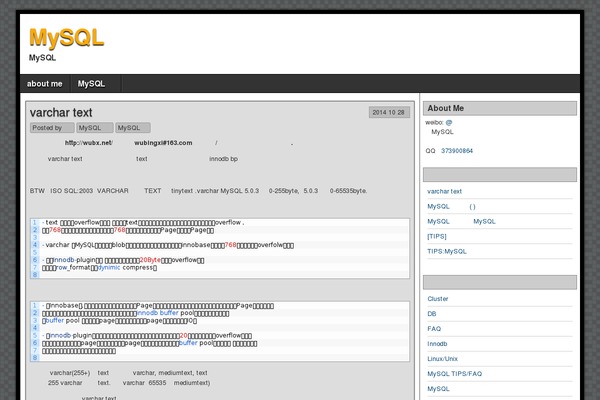Follow the http://wubx.net/ link in the post

coord(89,143)
